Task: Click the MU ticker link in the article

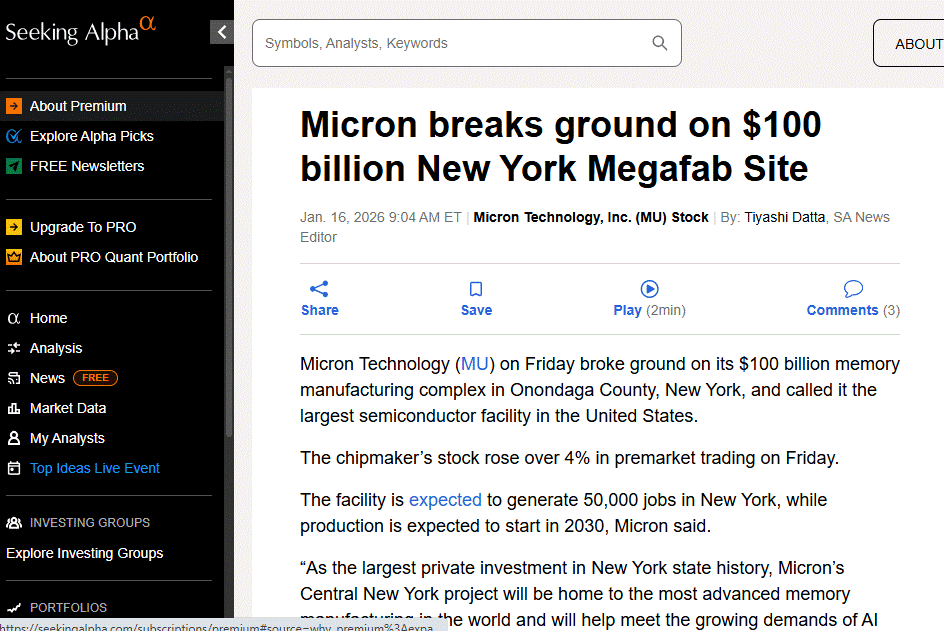Action: click(475, 364)
